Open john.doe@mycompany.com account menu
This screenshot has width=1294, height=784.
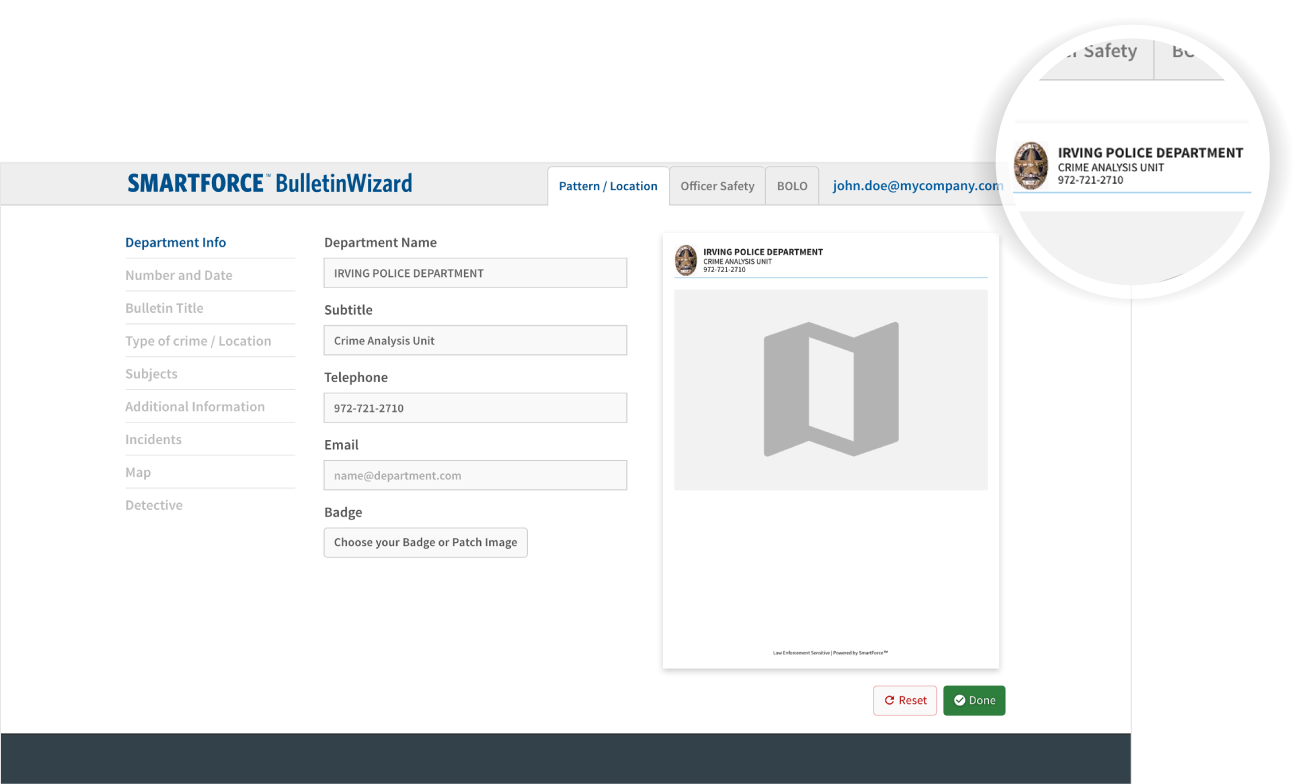[917, 186]
